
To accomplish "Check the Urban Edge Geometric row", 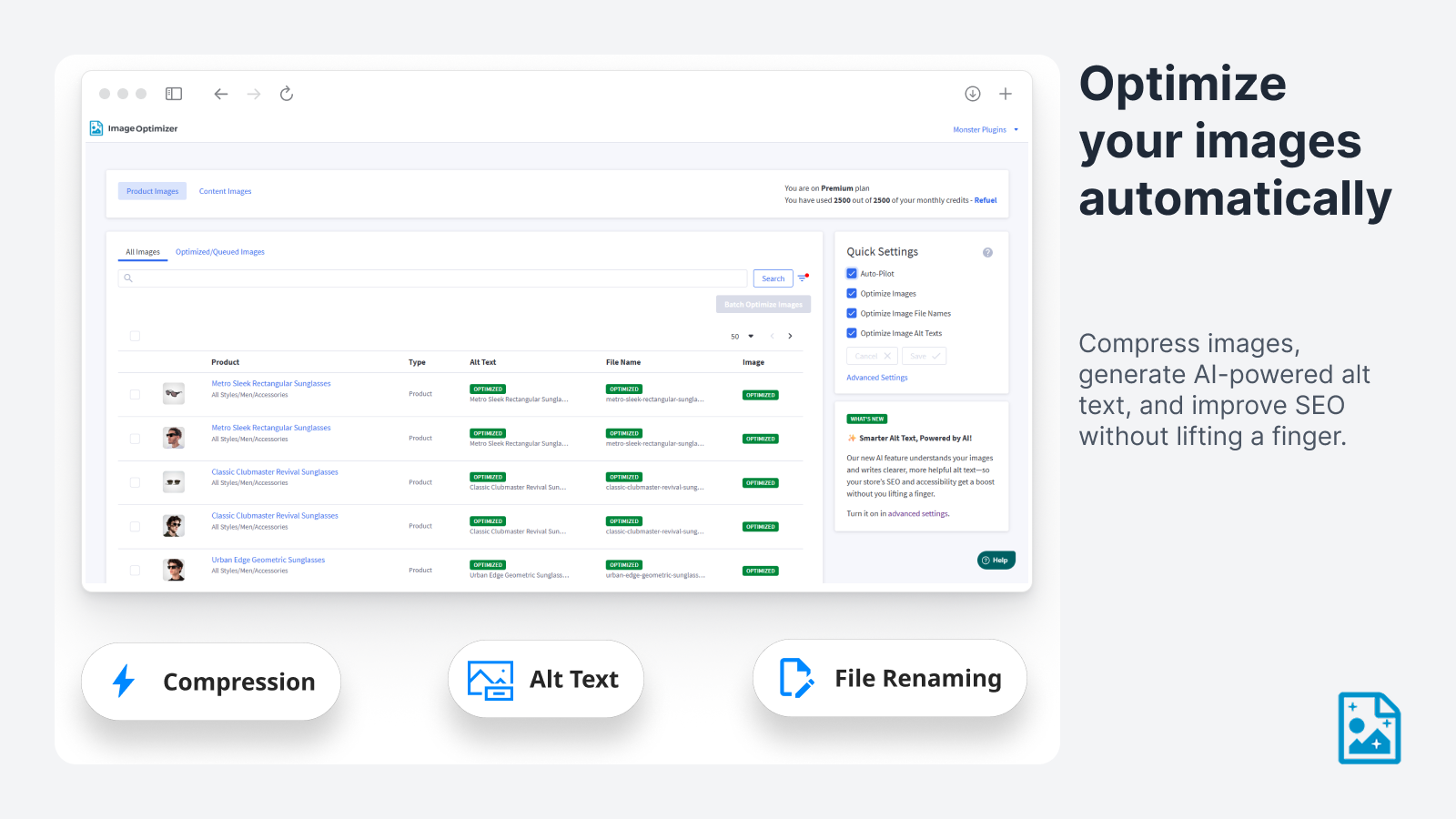I will 135,571.
